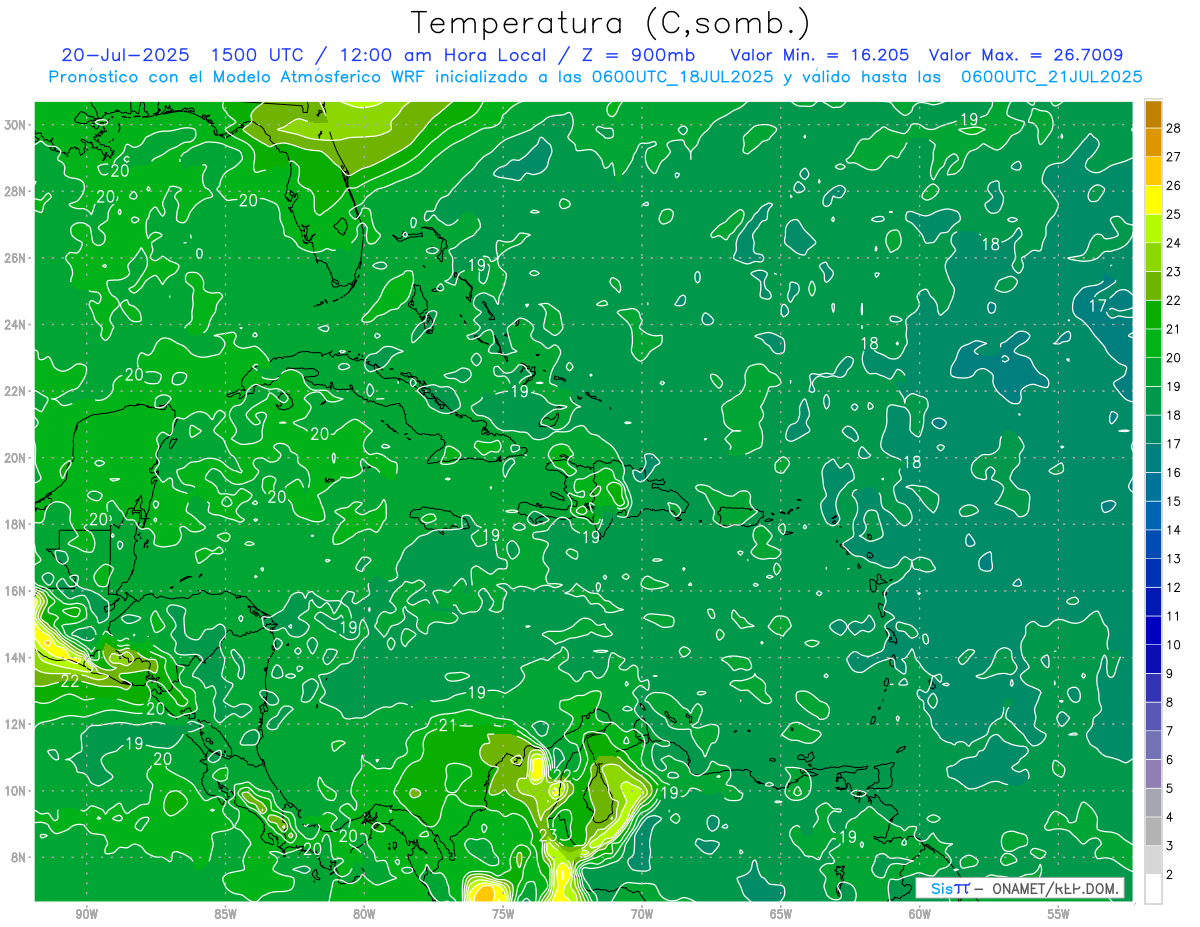Click the 90W longitude axis label
The image size is (1200, 927).
click(86, 914)
